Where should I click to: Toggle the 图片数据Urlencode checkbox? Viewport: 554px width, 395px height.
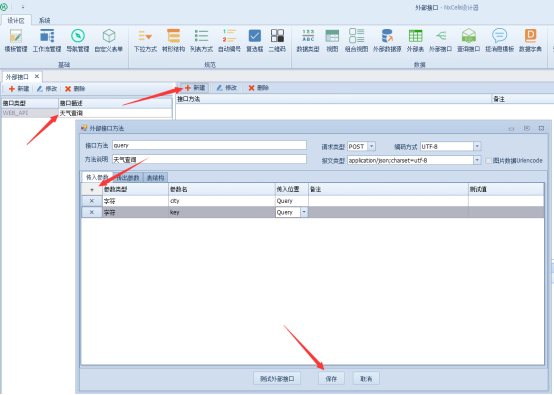pyautogui.click(x=489, y=161)
